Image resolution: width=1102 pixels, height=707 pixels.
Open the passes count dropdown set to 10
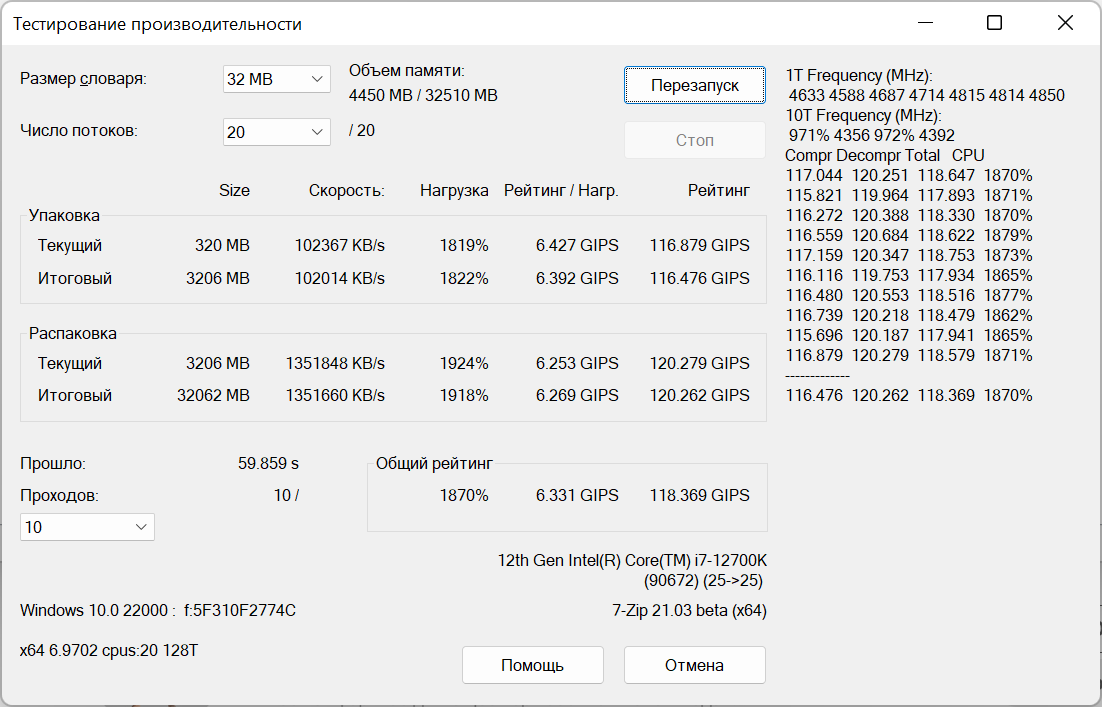[x=87, y=527]
